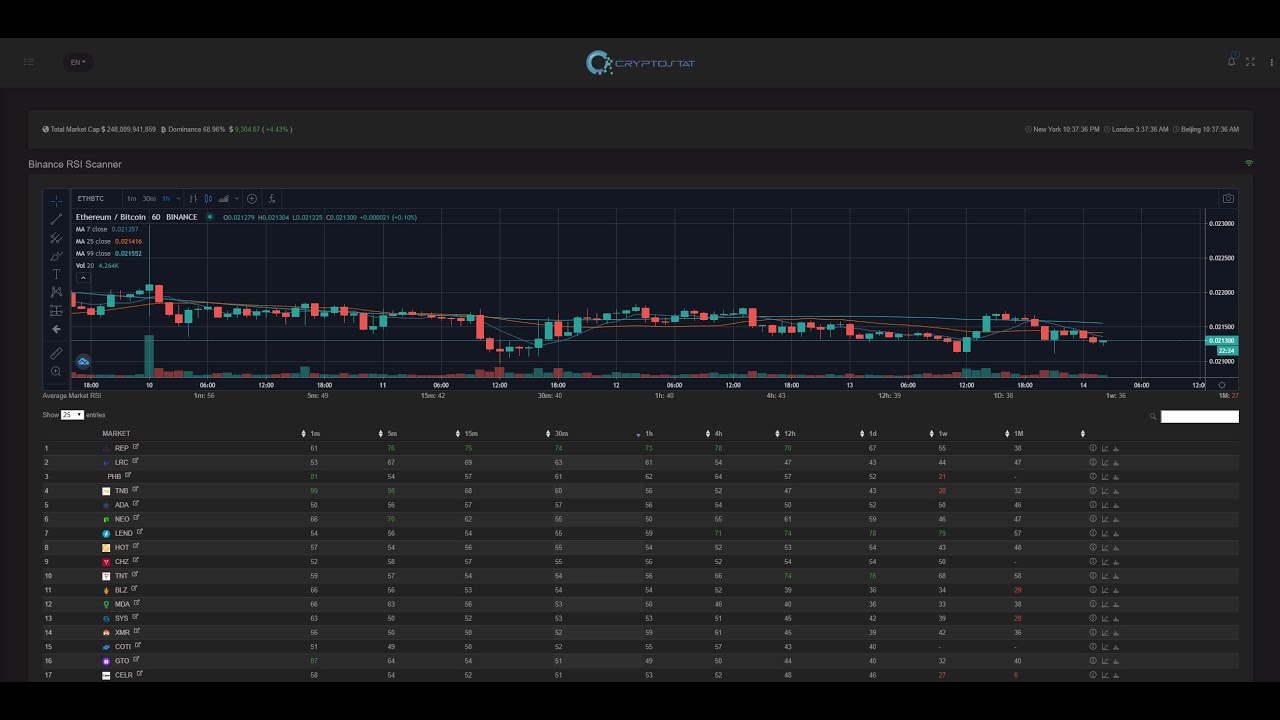Open the compare or add symbol icon

pos(252,199)
